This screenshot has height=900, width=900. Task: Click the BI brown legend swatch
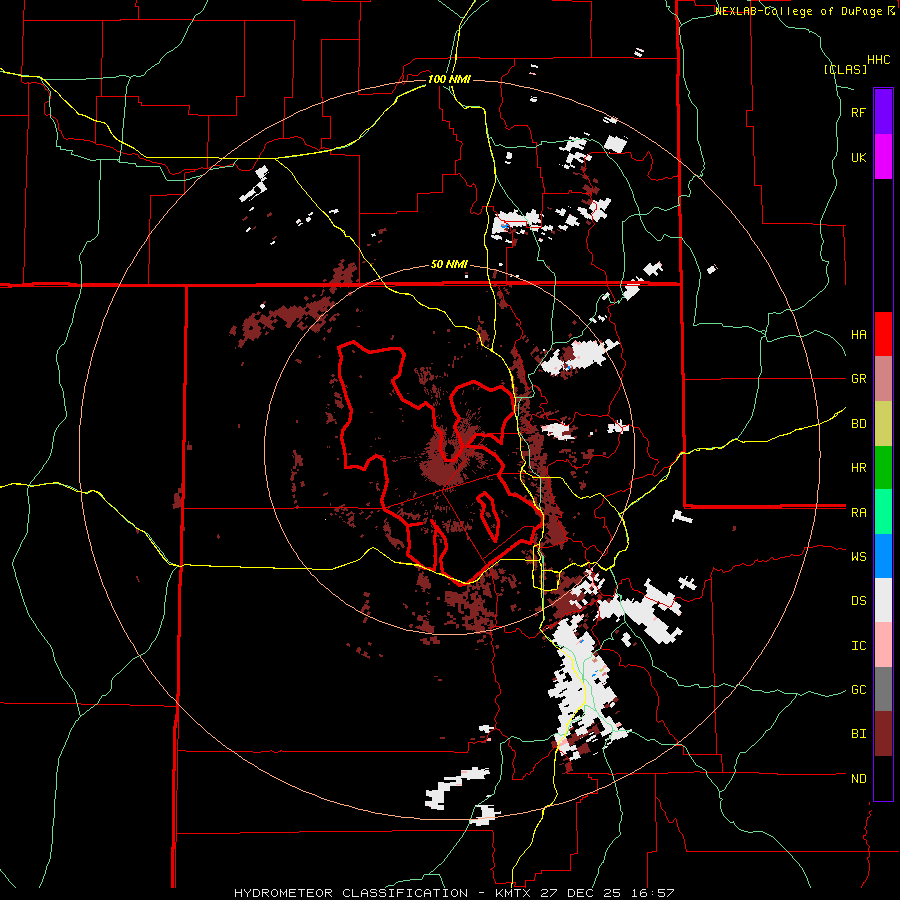(x=883, y=734)
